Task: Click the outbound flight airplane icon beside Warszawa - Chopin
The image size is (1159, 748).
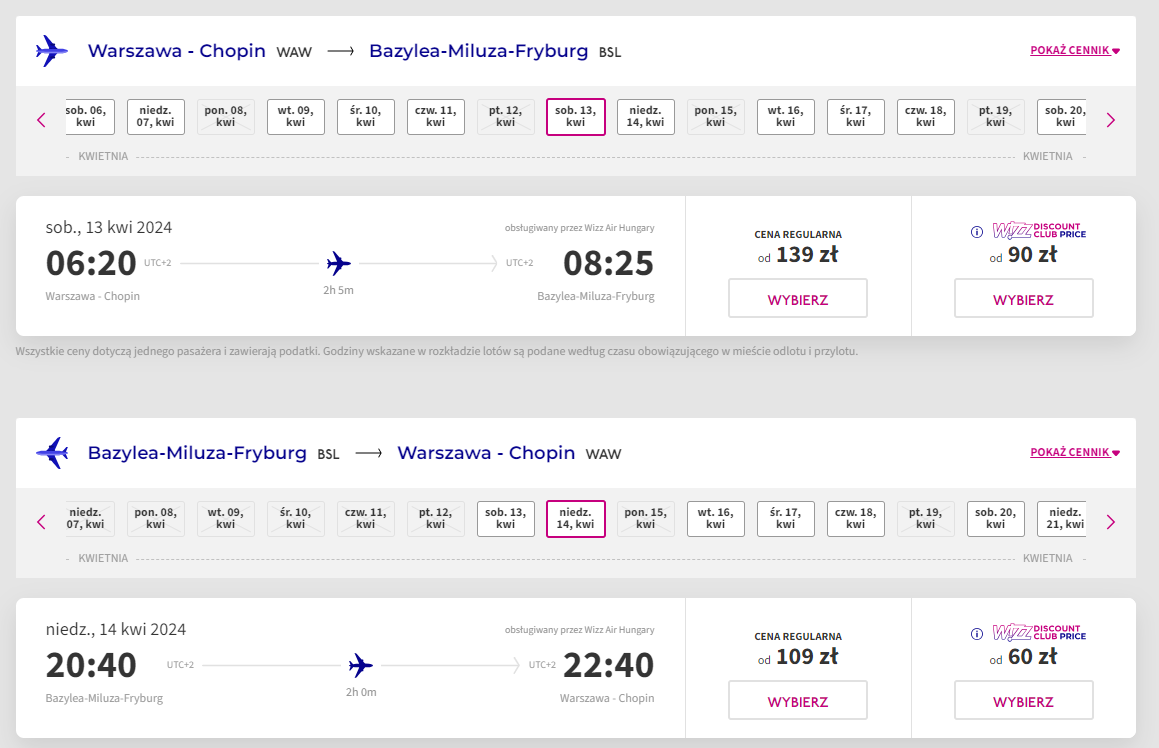Action: 52,51
